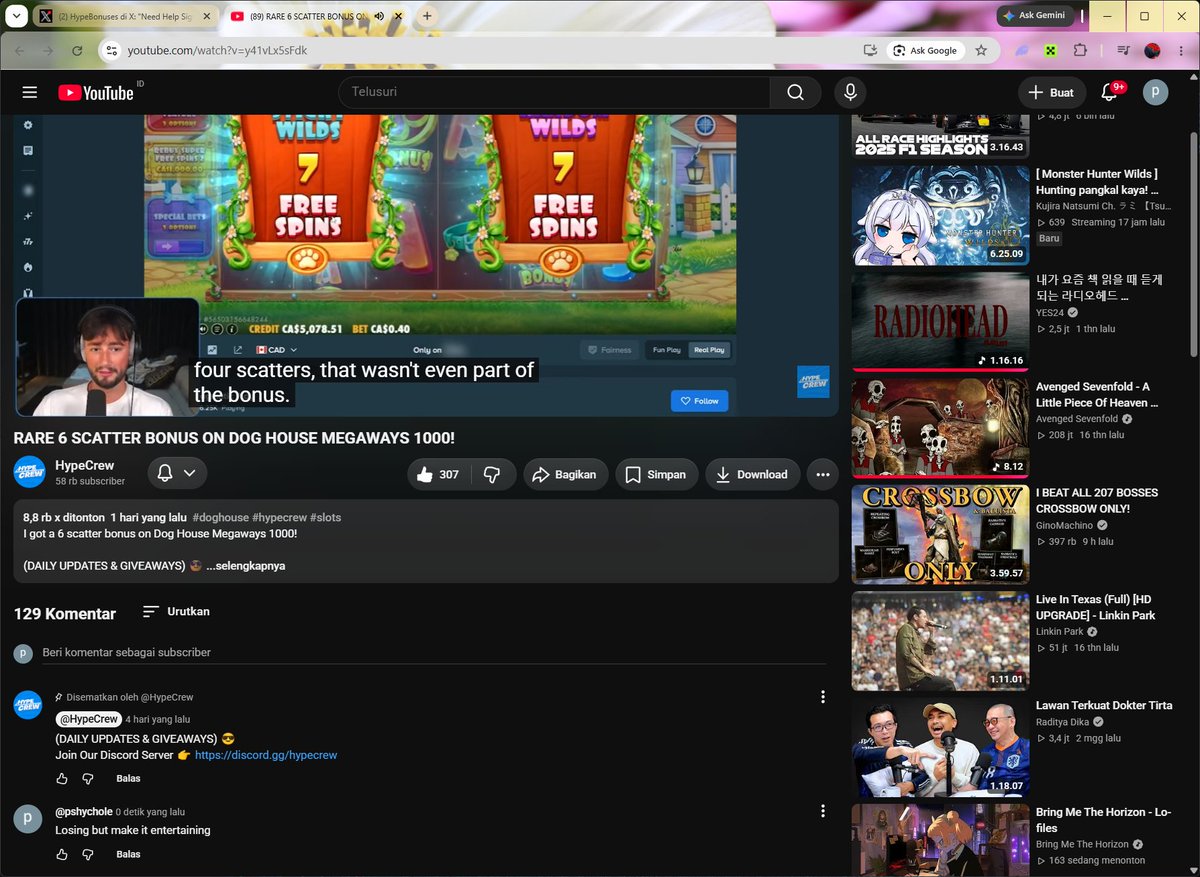Open the YouTube account avatar menu
The width and height of the screenshot is (1200, 877).
(1155, 92)
